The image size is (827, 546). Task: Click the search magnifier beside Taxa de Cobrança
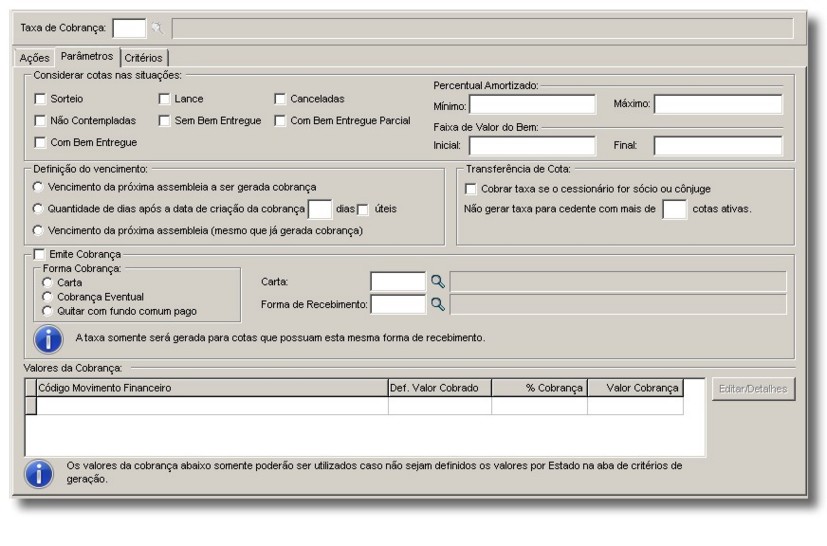[x=157, y=28]
